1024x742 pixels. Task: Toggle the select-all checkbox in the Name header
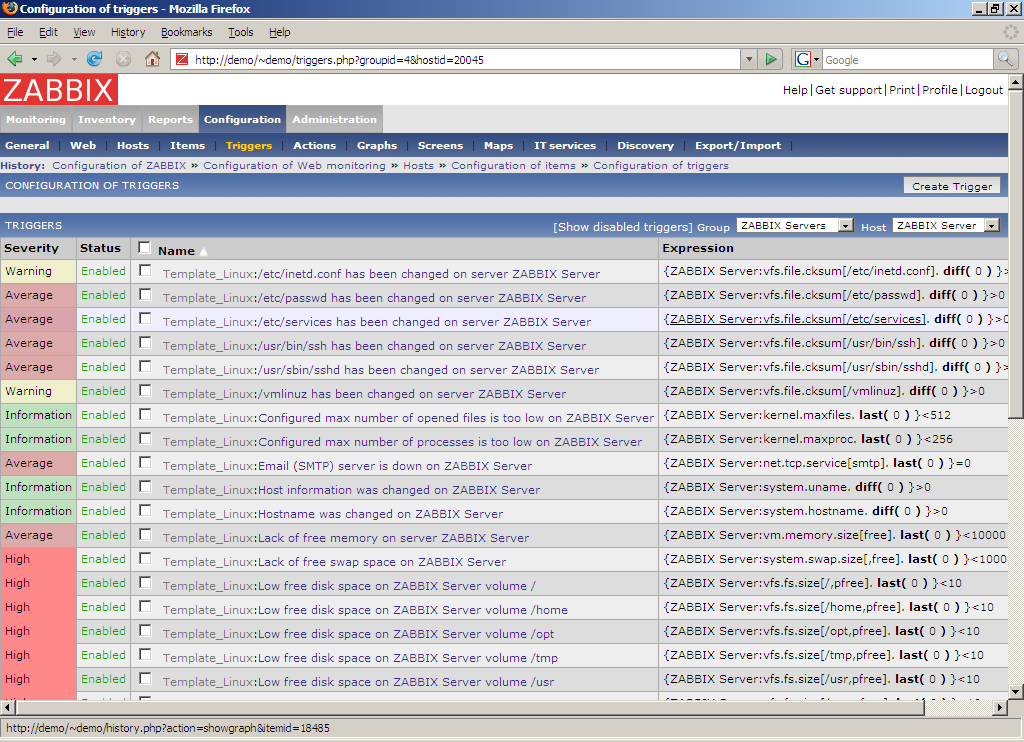(144, 248)
